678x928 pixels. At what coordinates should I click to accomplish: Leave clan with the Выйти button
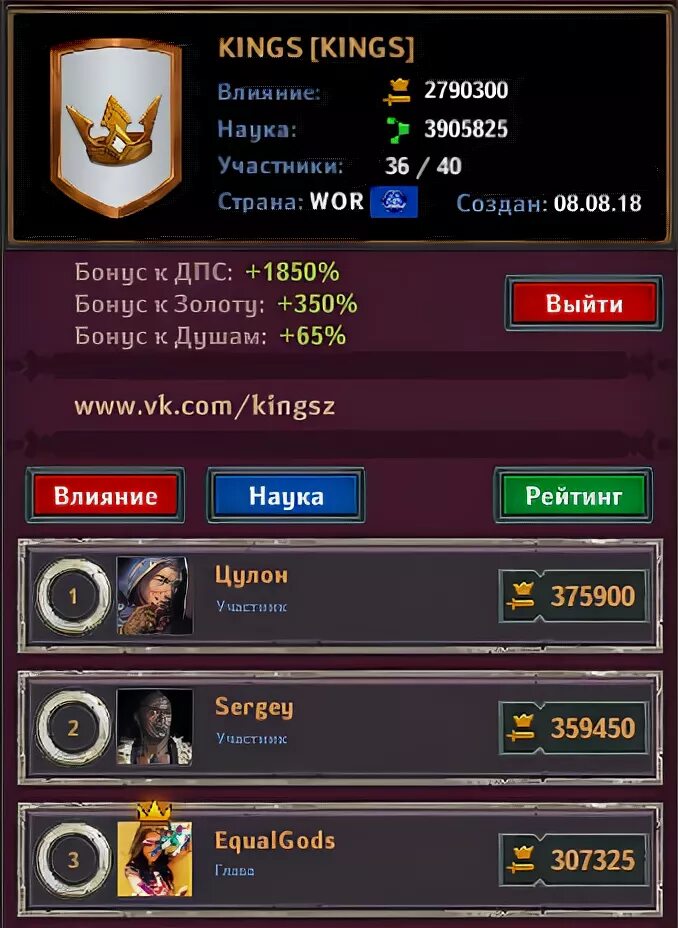[583, 303]
